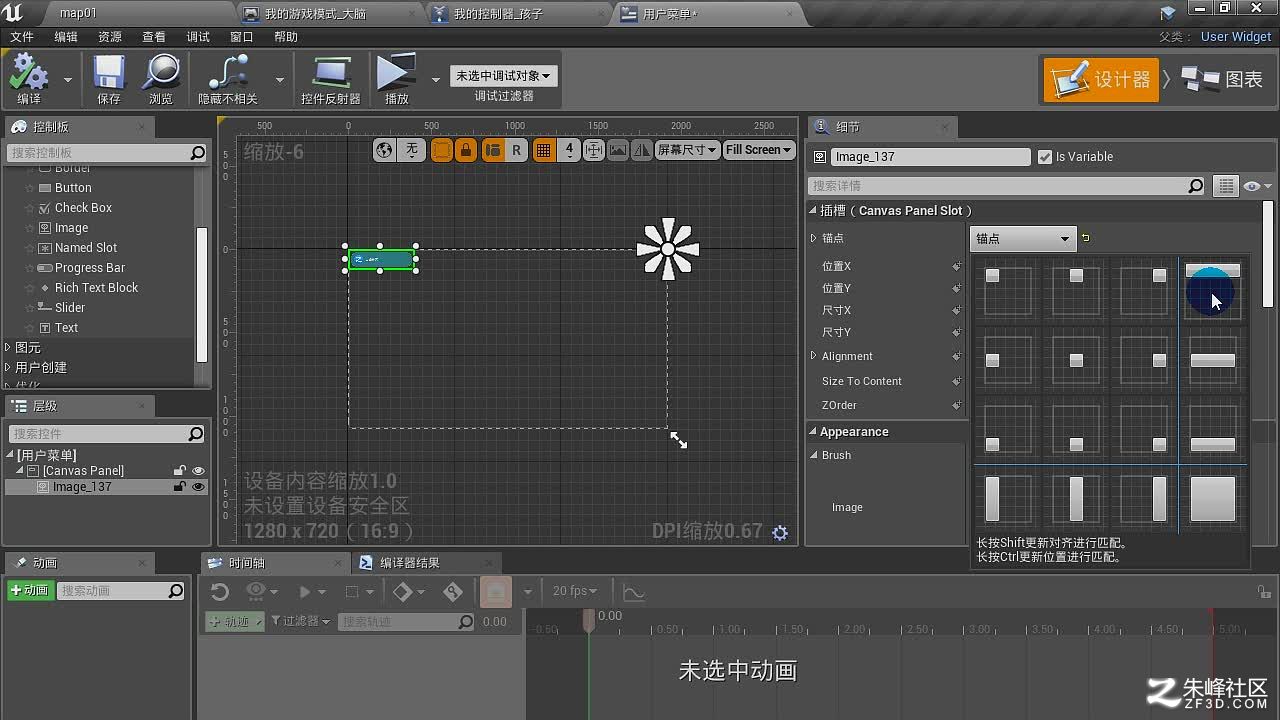Expand the Alignment property
Viewport: 1280px width, 720px height.
(x=813, y=356)
